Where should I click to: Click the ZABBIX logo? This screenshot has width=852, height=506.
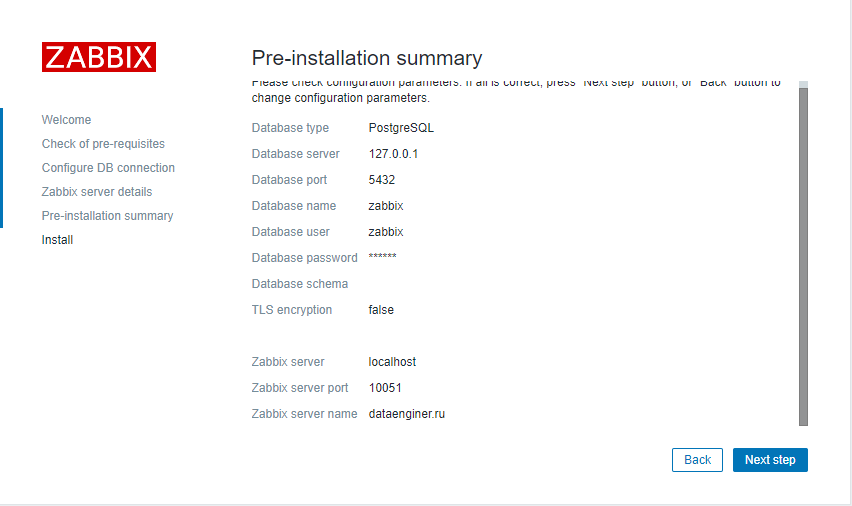point(99,57)
